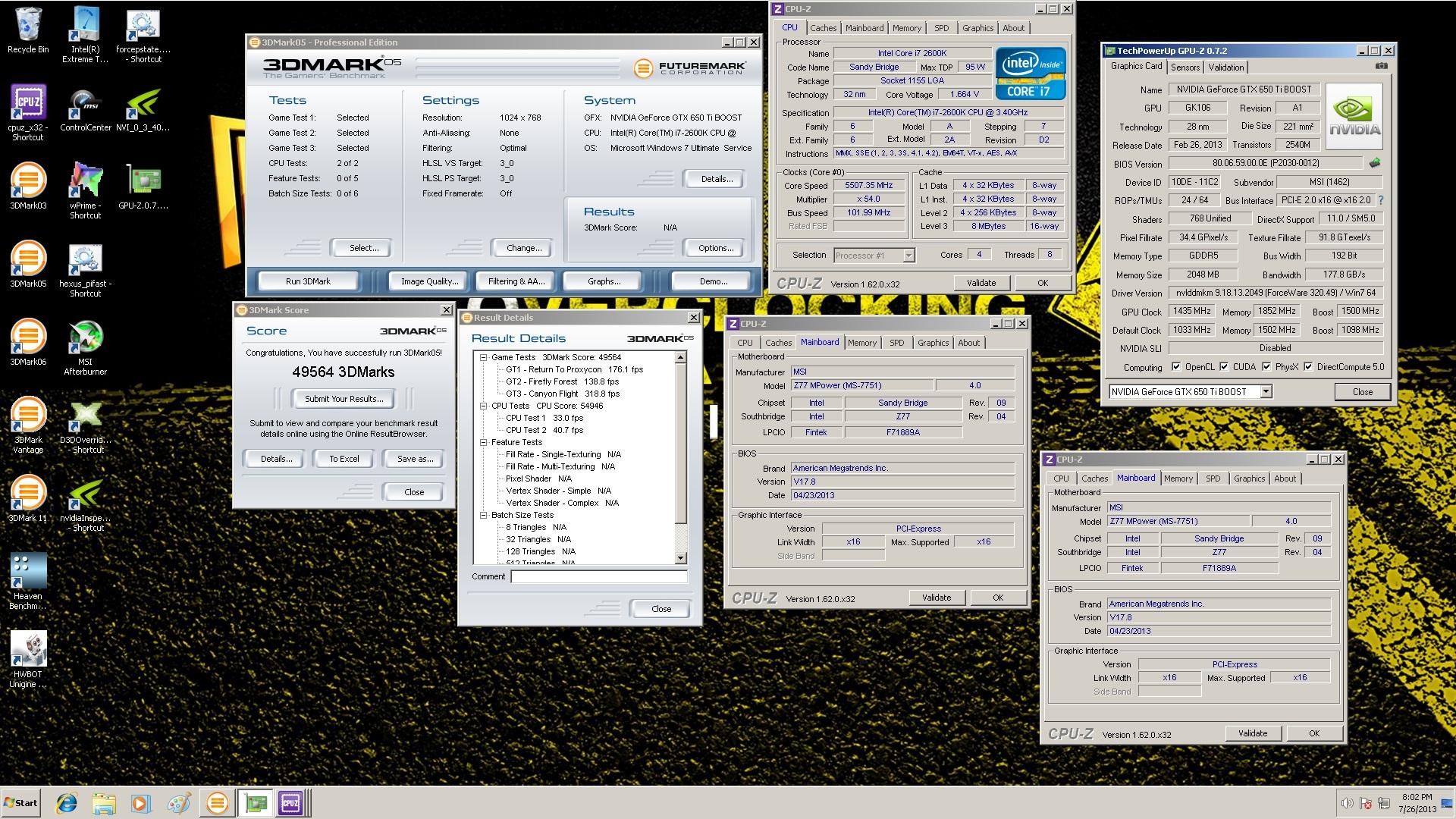Collapse Batch Size Tests tree node
The image size is (1456, 819).
(x=483, y=515)
